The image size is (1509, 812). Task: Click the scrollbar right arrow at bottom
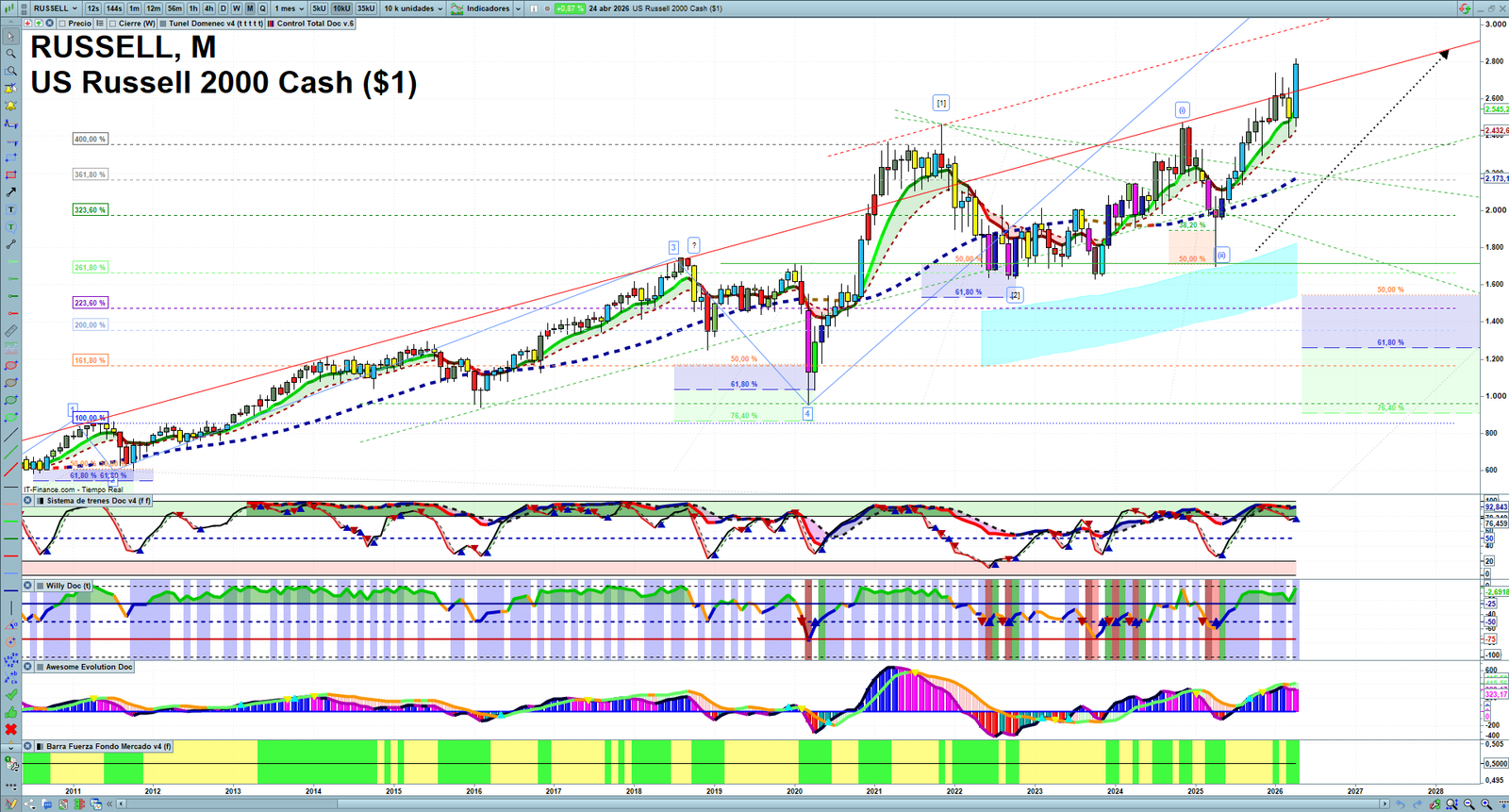coord(1385,804)
